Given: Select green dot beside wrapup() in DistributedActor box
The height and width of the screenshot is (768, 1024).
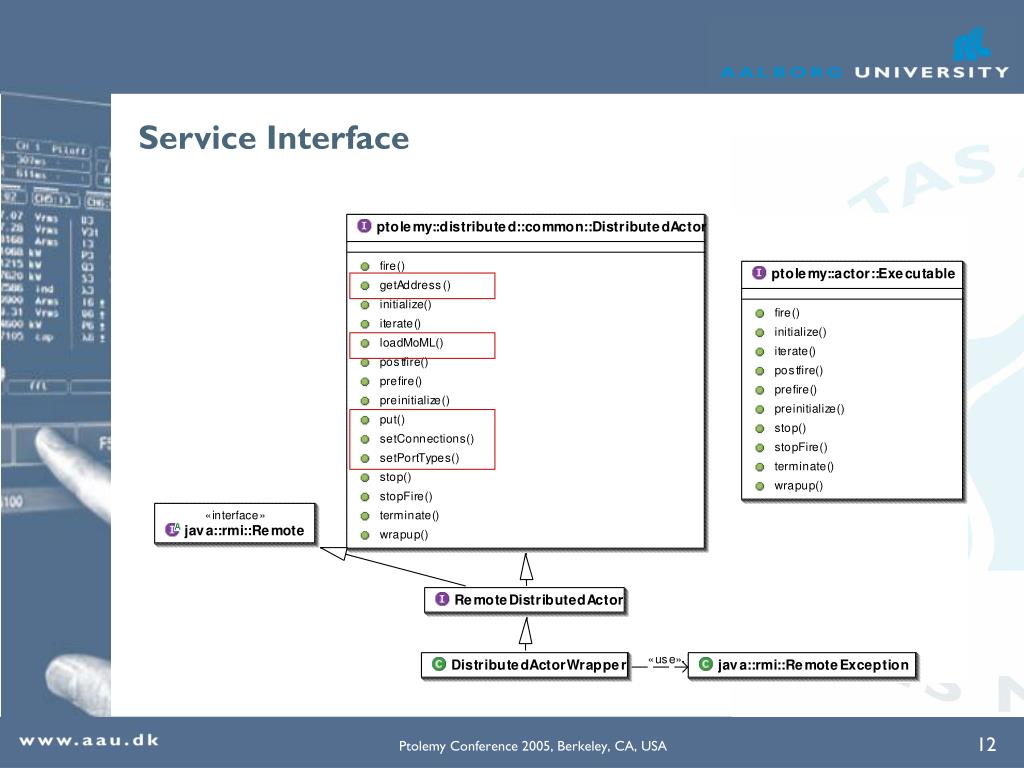Looking at the screenshot, I should pyautogui.click(x=365, y=536).
